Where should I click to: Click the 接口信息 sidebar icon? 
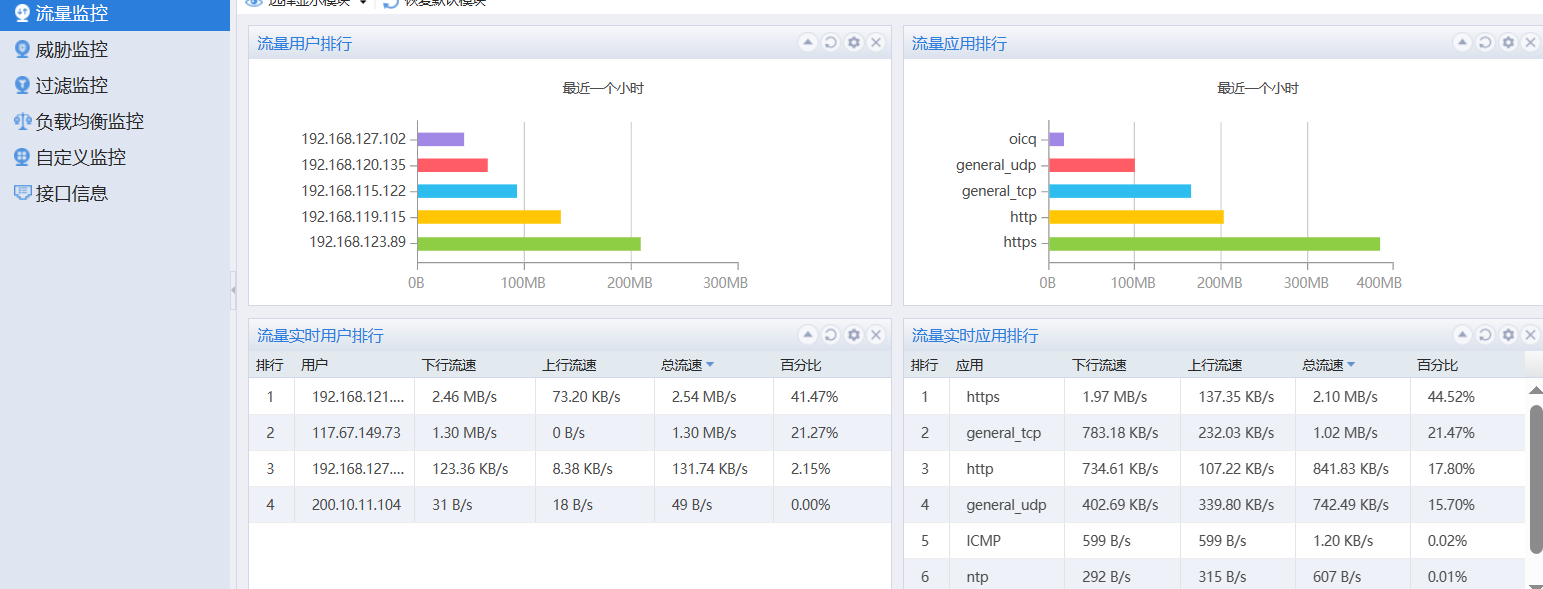tap(22, 193)
